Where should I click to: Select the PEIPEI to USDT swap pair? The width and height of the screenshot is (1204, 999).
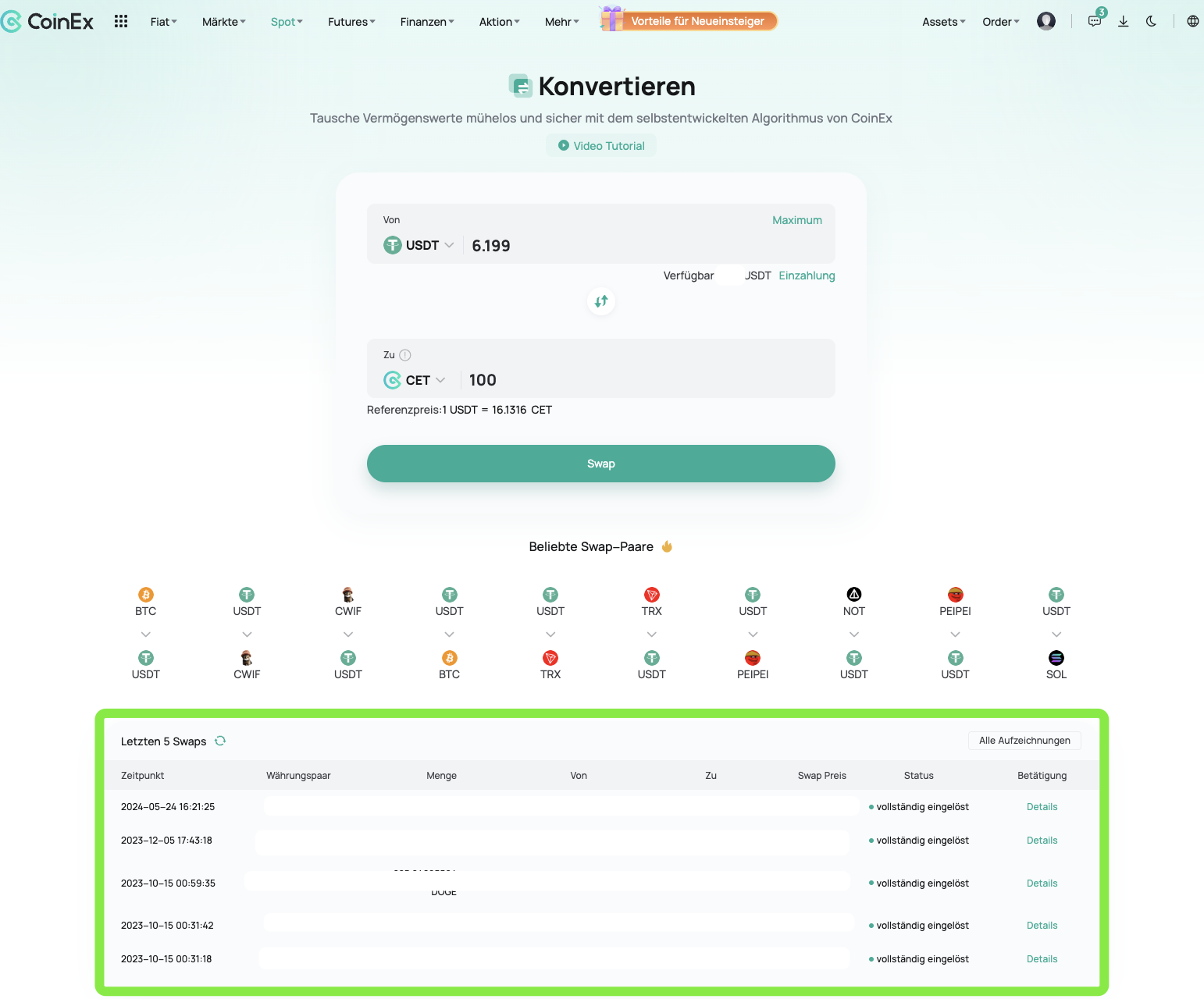coord(956,634)
